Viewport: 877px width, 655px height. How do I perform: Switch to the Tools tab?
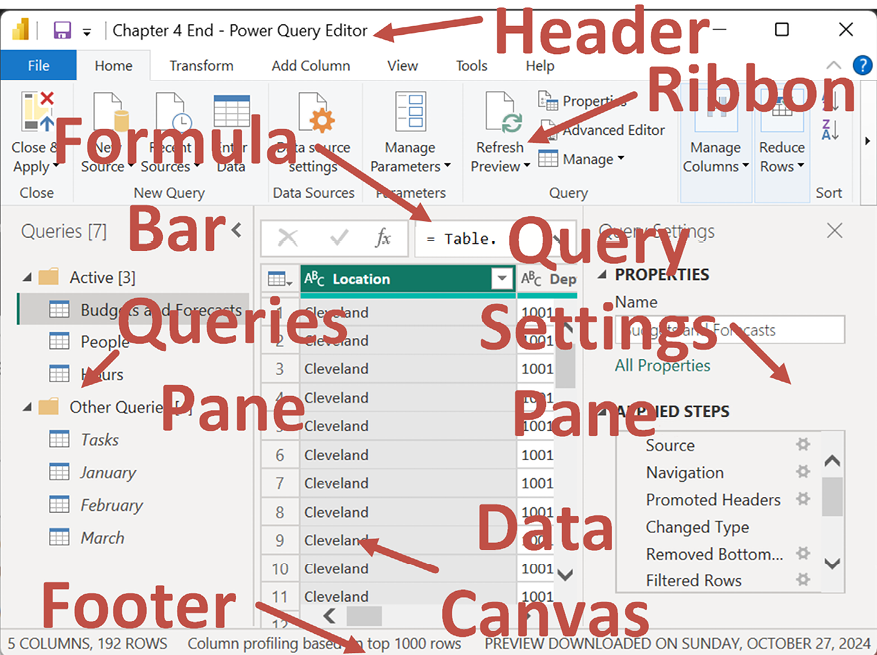pyautogui.click(x=471, y=65)
